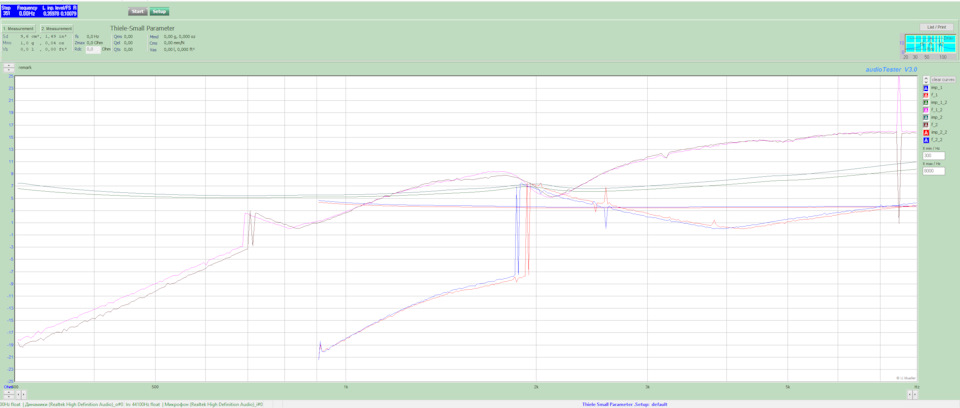Open the List / Print button
The width and height of the screenshot is (960, 408).
(x=937, y=27)
